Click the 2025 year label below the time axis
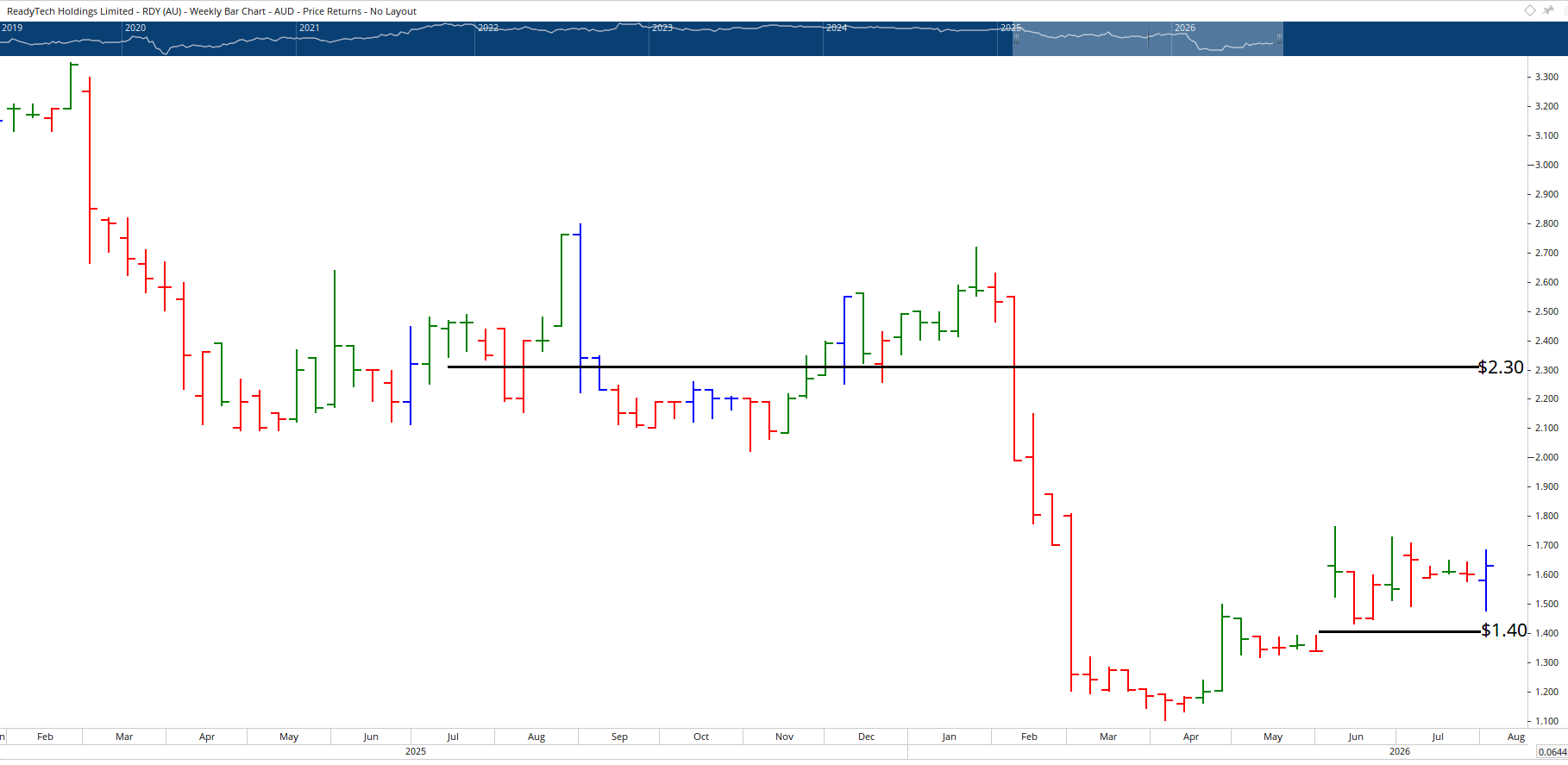The width and height of the screenshot is (1568, 765). (416, 751)
